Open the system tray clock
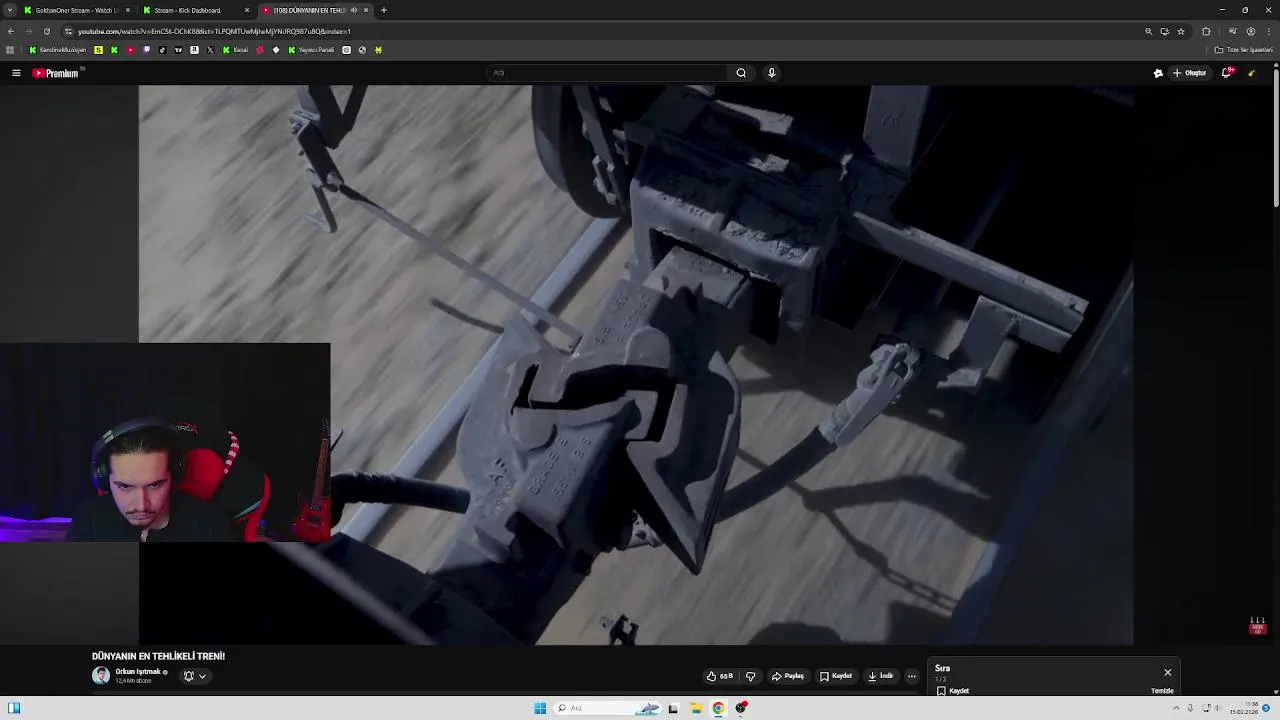This screenshot has width=1280, height=720. pyautogui.click(x=1245, y=708)
